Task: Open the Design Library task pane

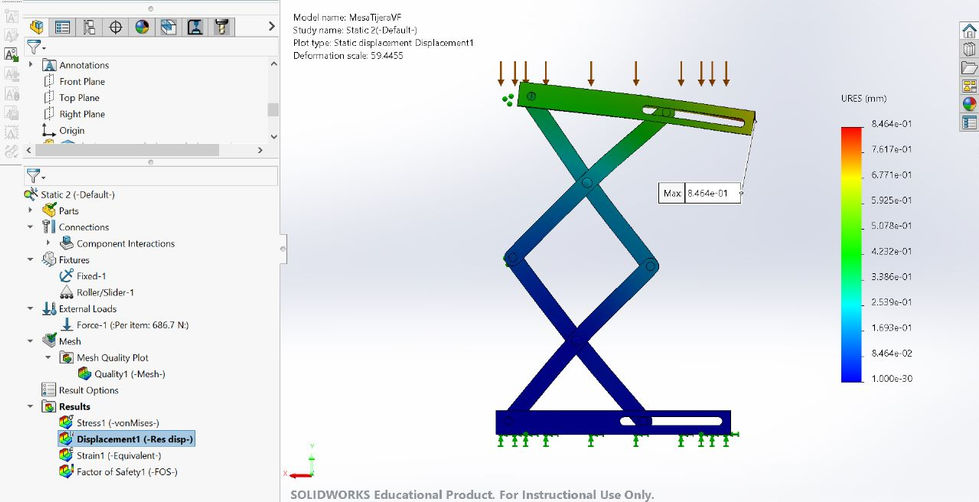Action: [x=969, y=50]
